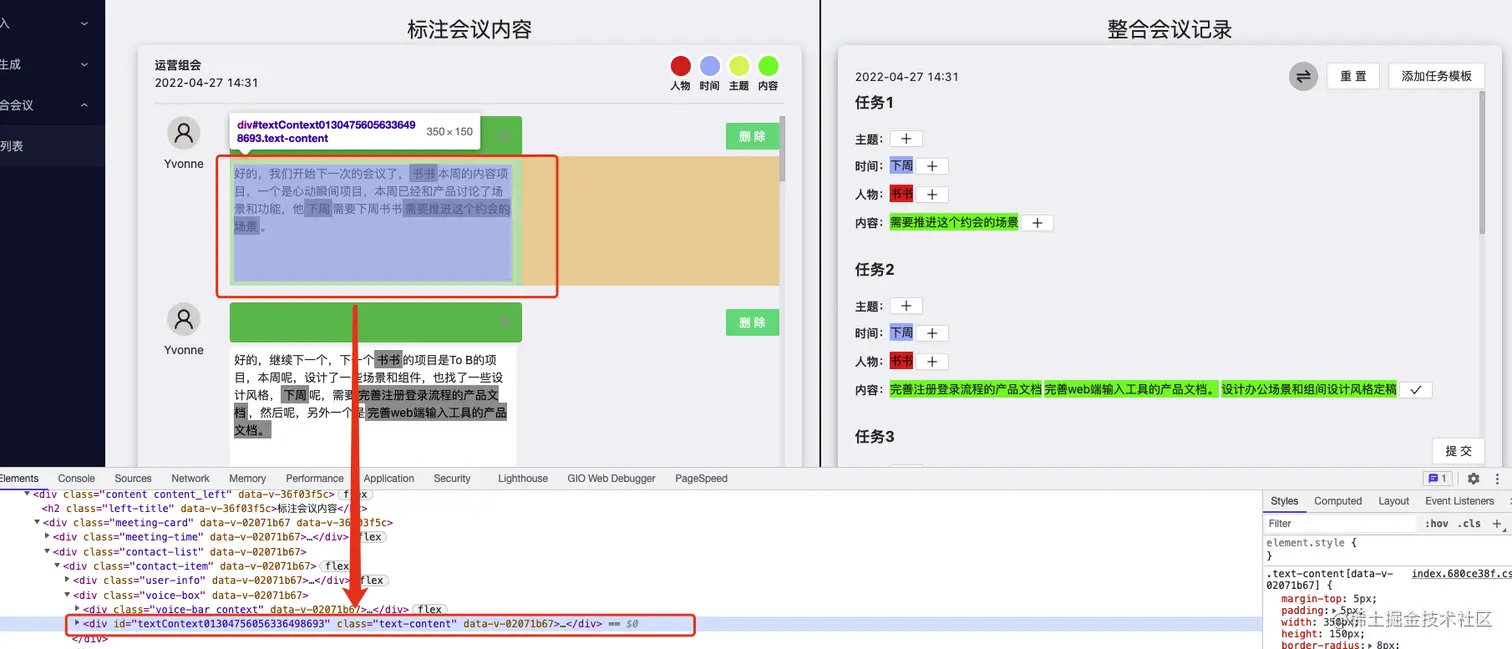Switch to the Event Listeners tab
The width and height of the screenshot is (1512, 649).
tap(1459, 501)
